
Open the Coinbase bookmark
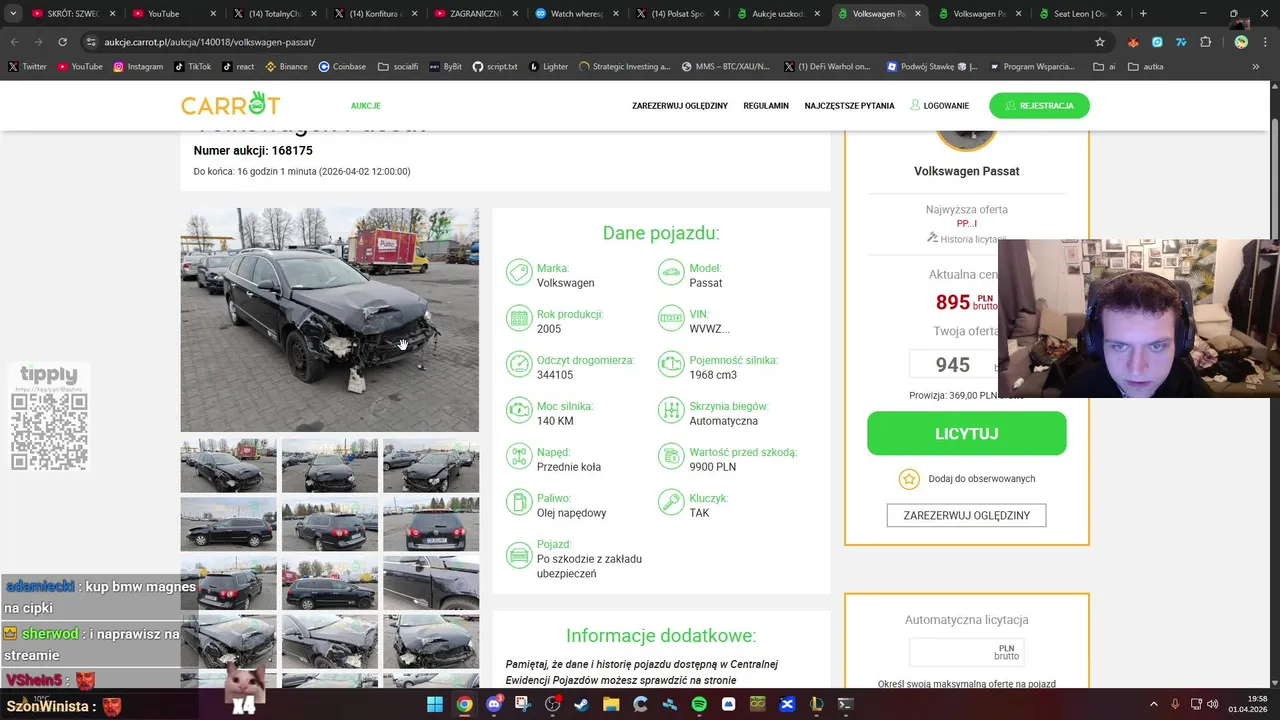point(342,67)
